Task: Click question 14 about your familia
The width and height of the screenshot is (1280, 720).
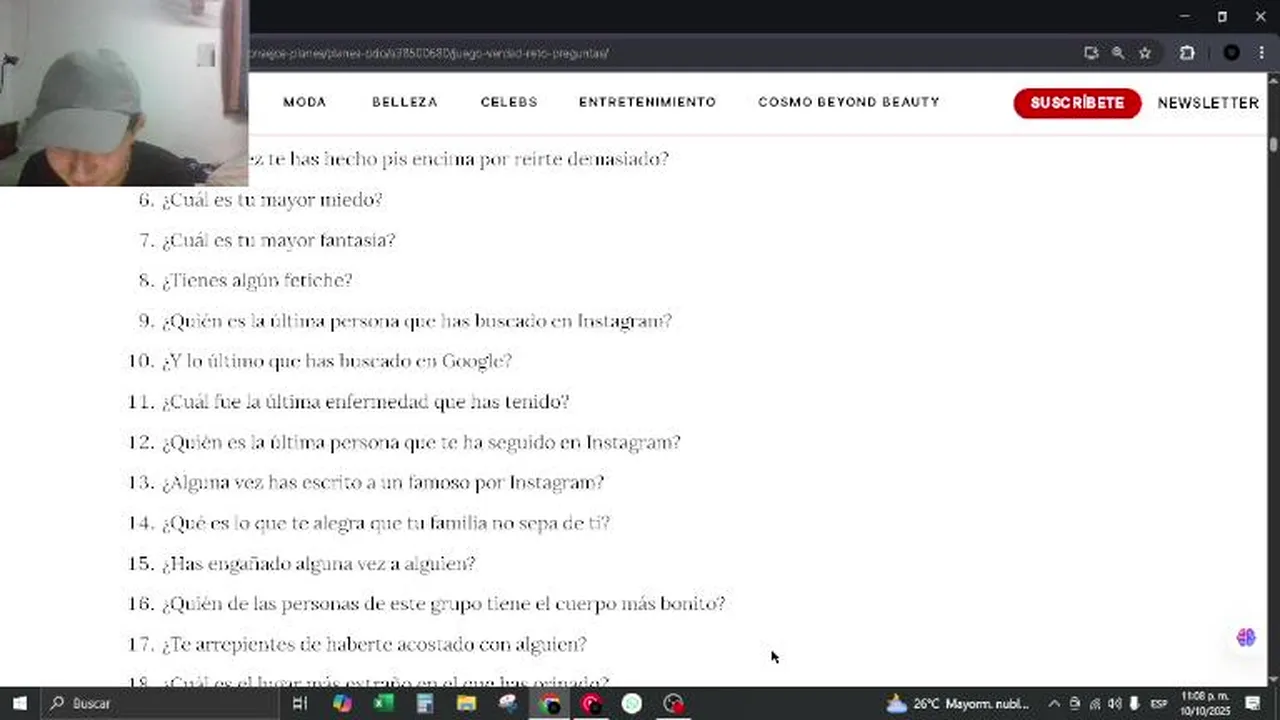Action: point(386,523)
